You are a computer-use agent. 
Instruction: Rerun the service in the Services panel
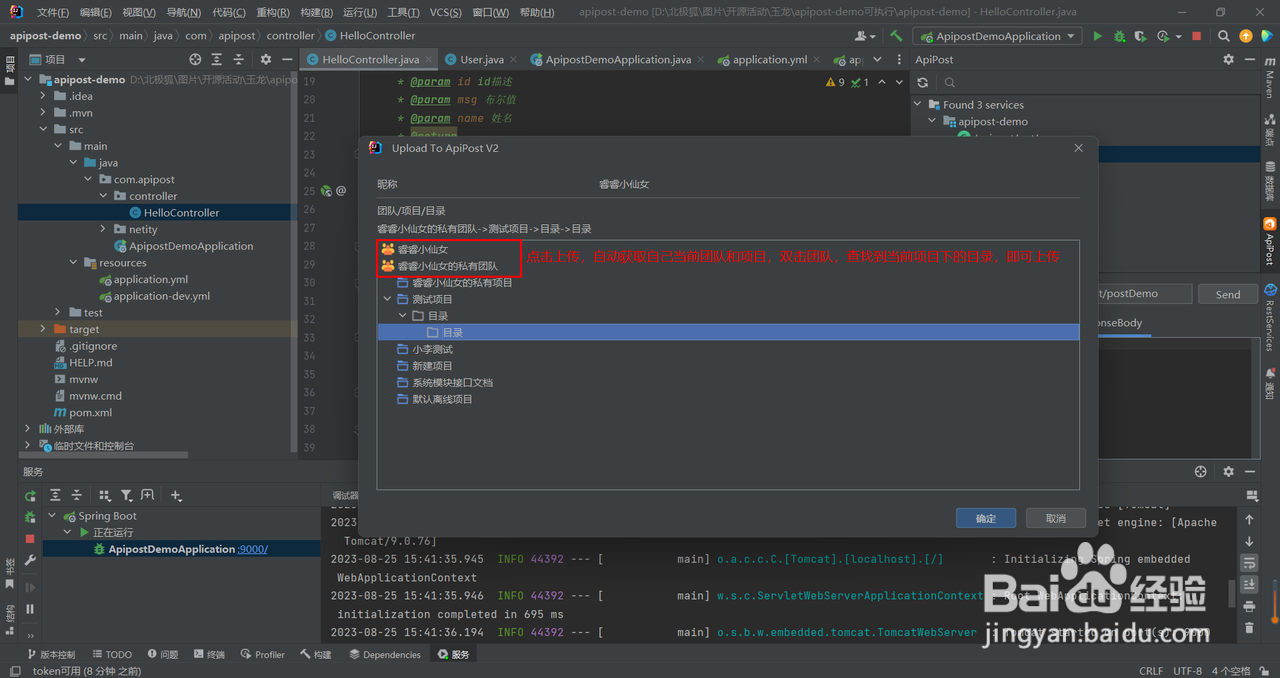[30, 496]
